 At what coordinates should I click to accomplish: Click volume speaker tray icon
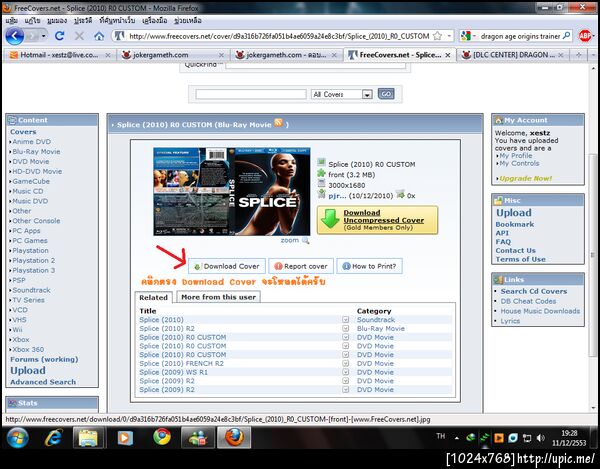pos(541,438)
